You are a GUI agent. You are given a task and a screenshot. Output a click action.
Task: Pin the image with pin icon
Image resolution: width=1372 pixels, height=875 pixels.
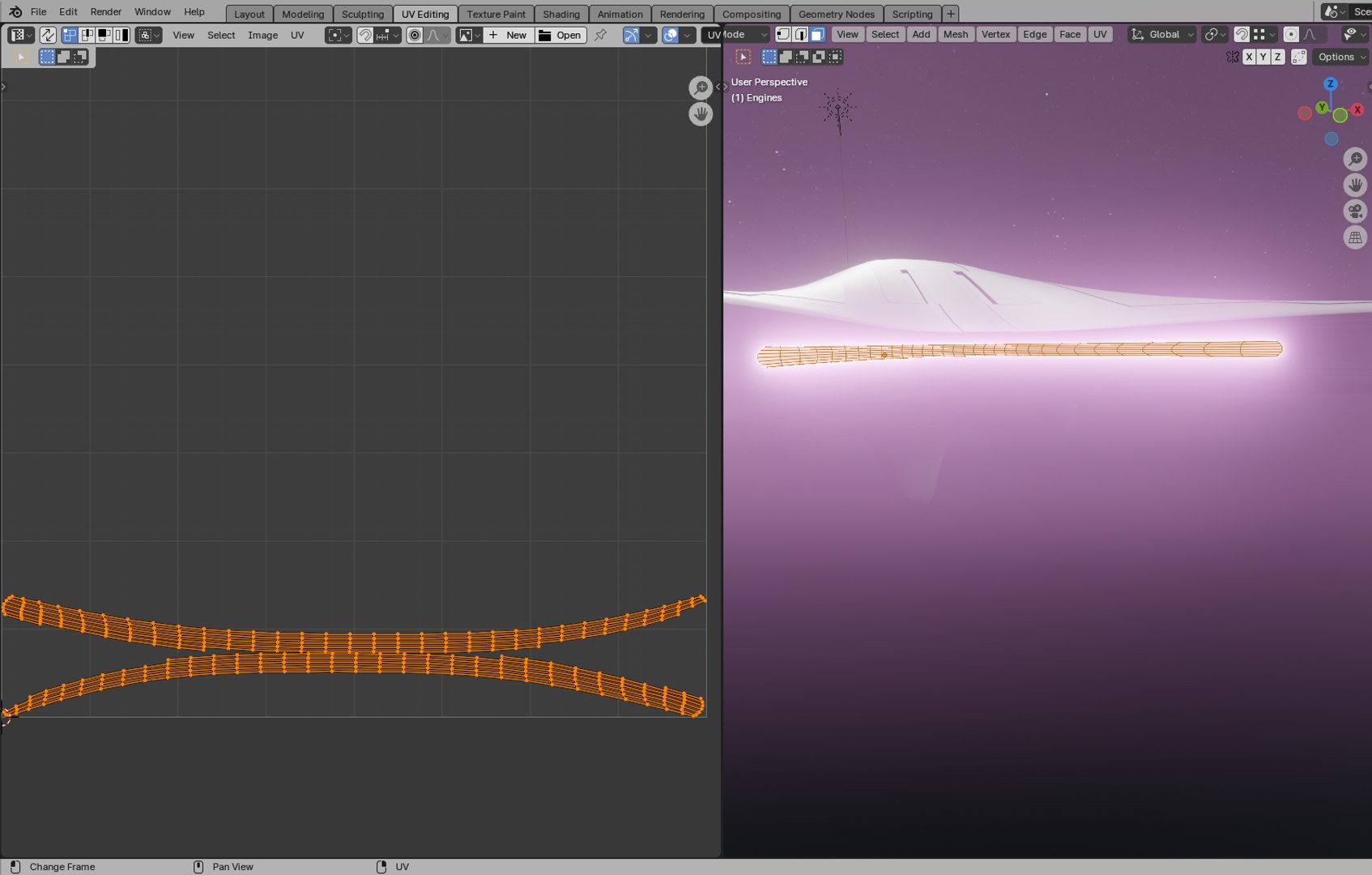(x=600, y=35)
